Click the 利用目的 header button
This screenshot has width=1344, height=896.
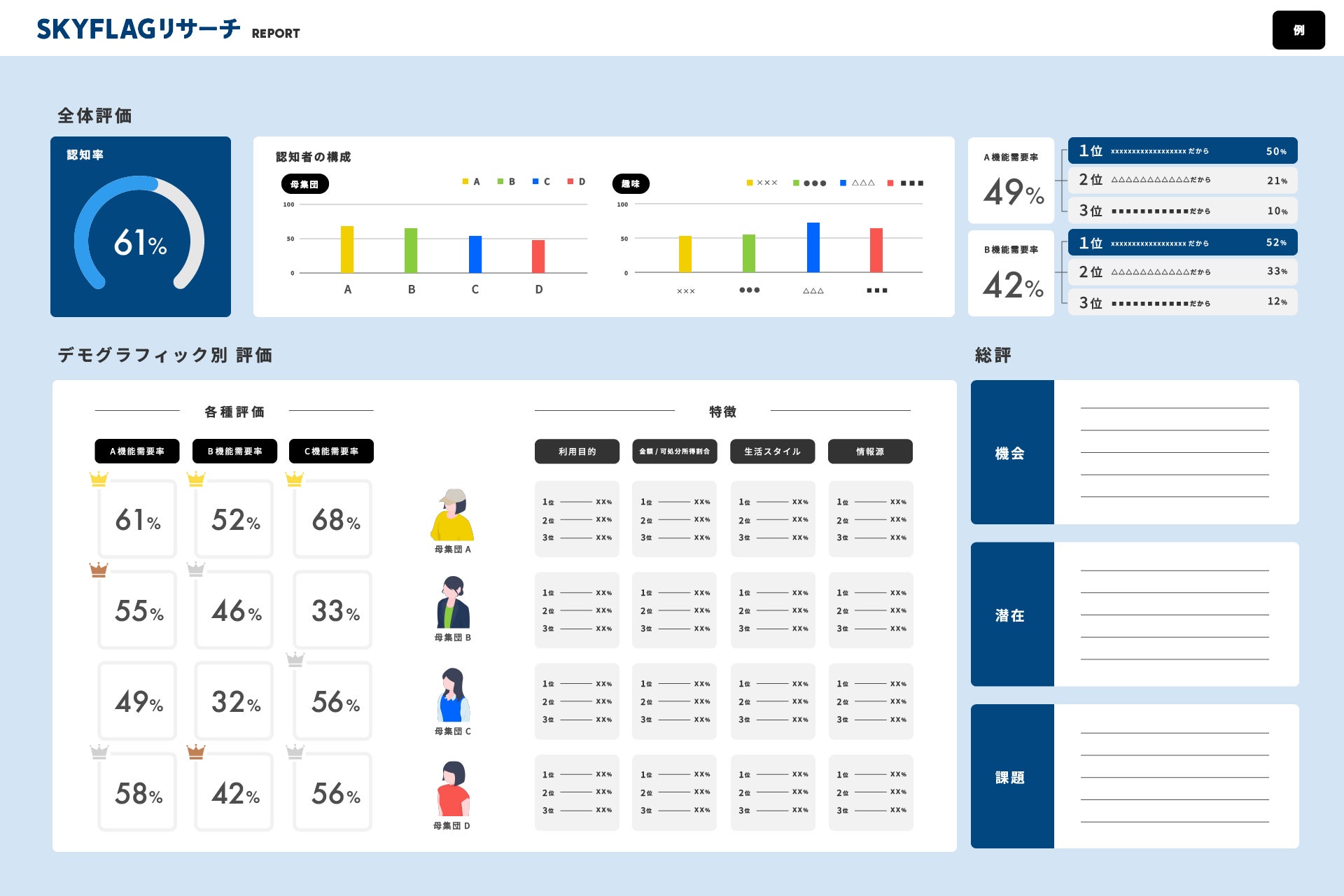pos(577,451)
